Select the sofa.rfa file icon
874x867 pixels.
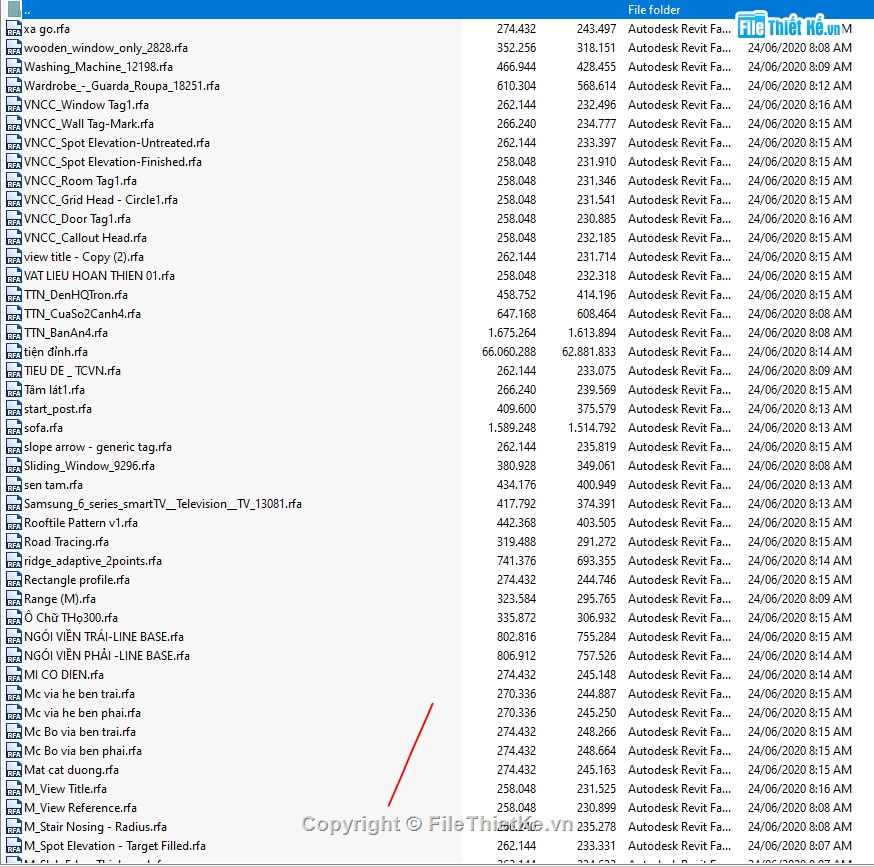(x=13, y=428)
